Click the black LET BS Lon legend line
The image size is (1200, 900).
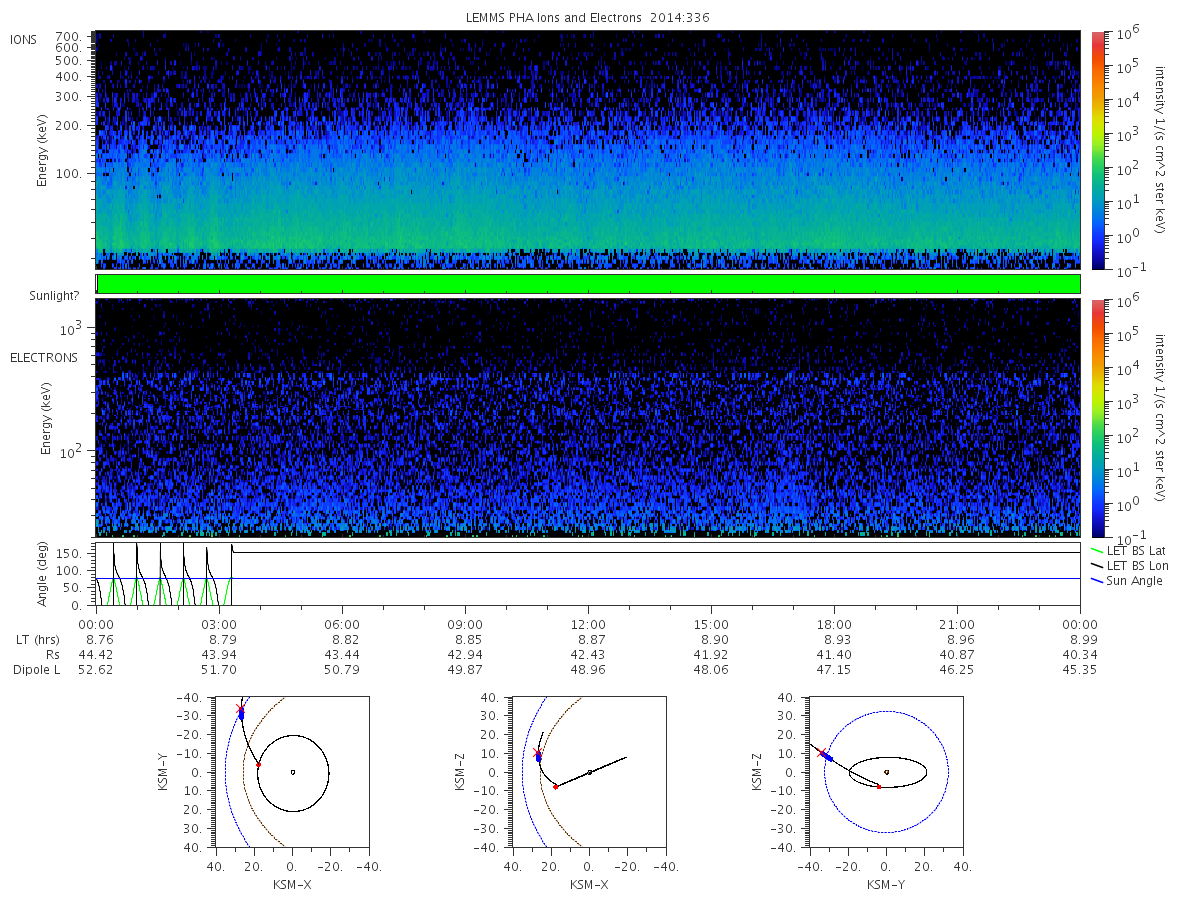[x=1097, y=566]
